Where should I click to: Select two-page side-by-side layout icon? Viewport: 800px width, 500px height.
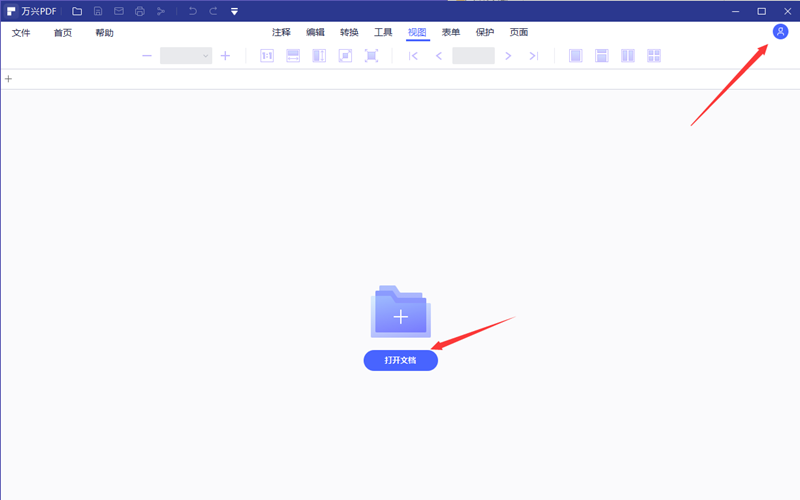(x=628, y=56)
